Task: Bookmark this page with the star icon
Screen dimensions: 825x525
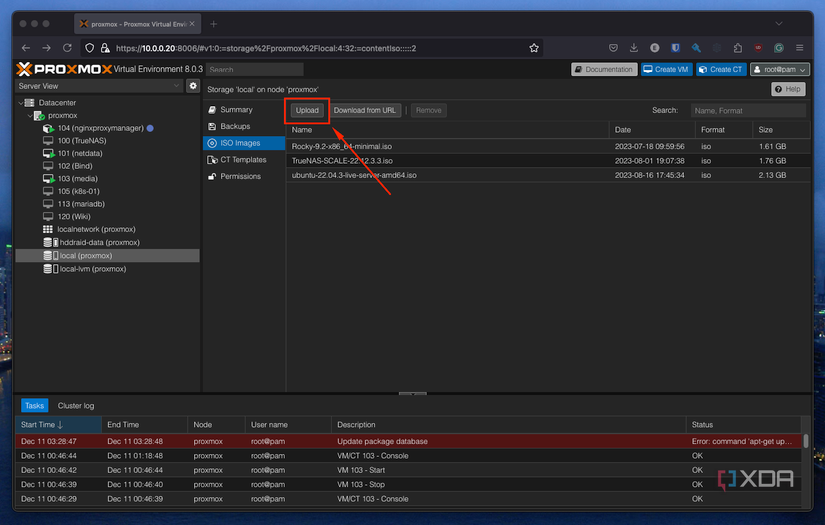Action: (534, 48)
